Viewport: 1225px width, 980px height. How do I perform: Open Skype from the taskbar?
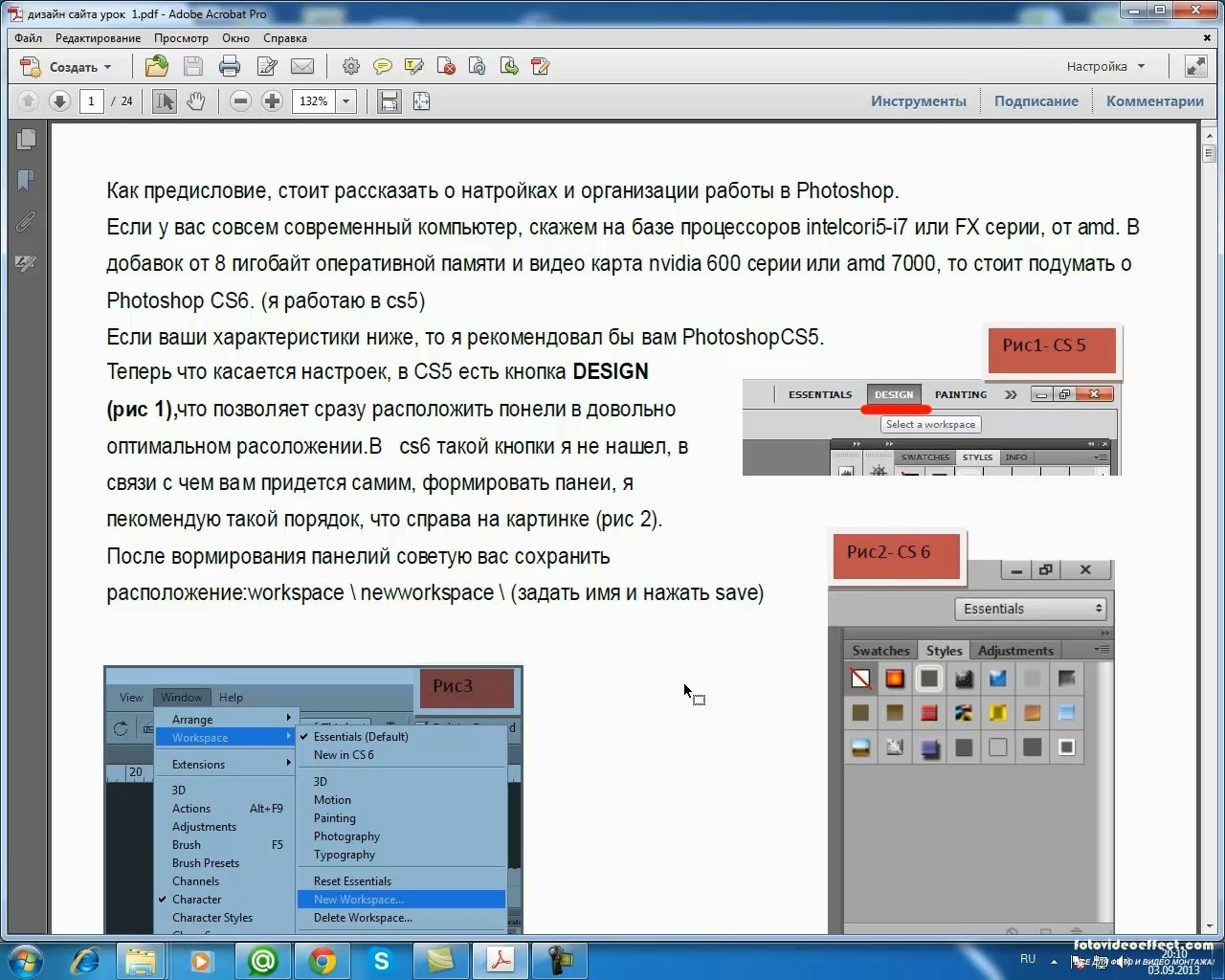pyautogui.click(x=382, y=960)
